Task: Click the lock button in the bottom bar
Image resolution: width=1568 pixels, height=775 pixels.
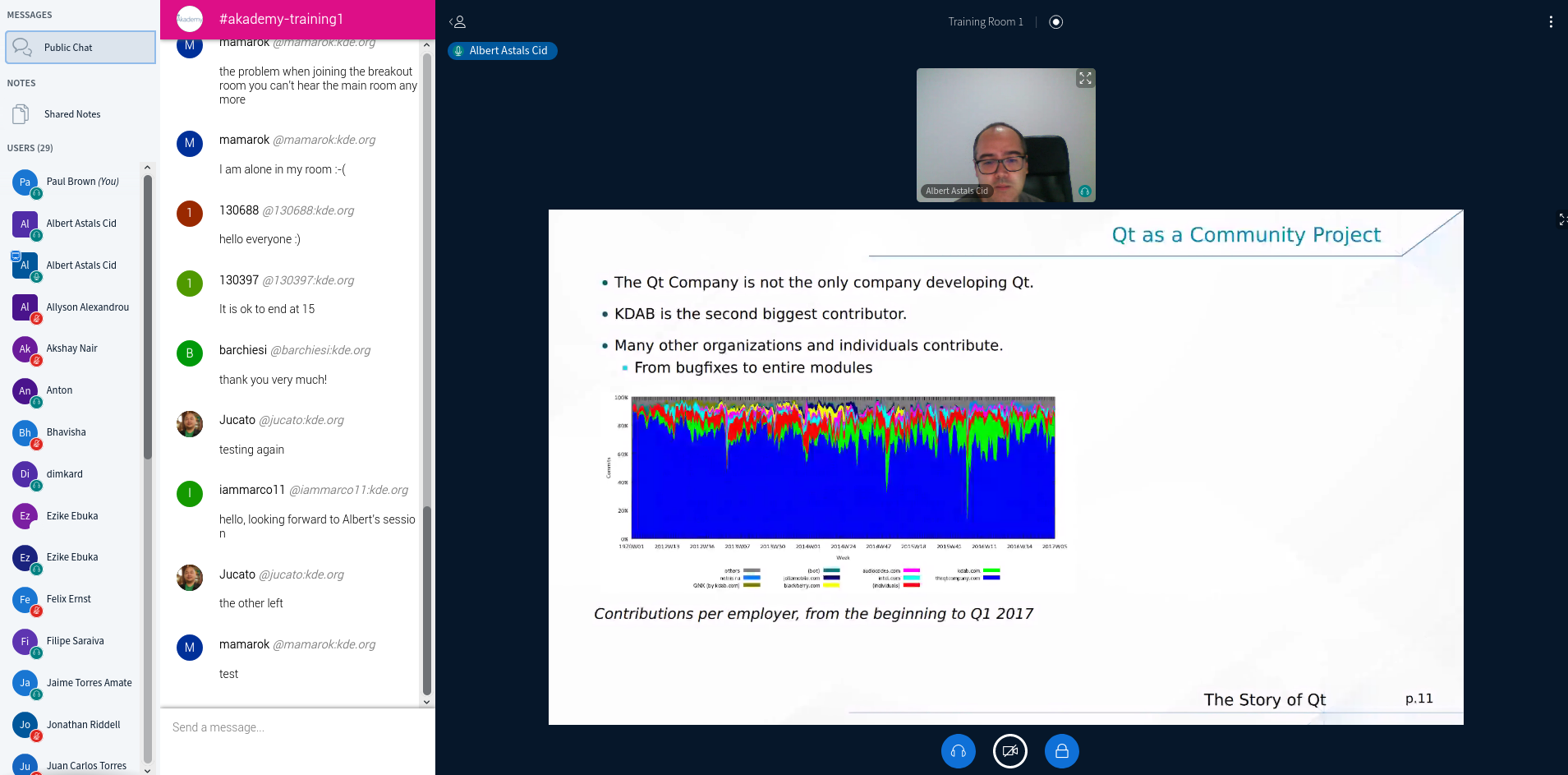Action: [x=1062, y=751]
